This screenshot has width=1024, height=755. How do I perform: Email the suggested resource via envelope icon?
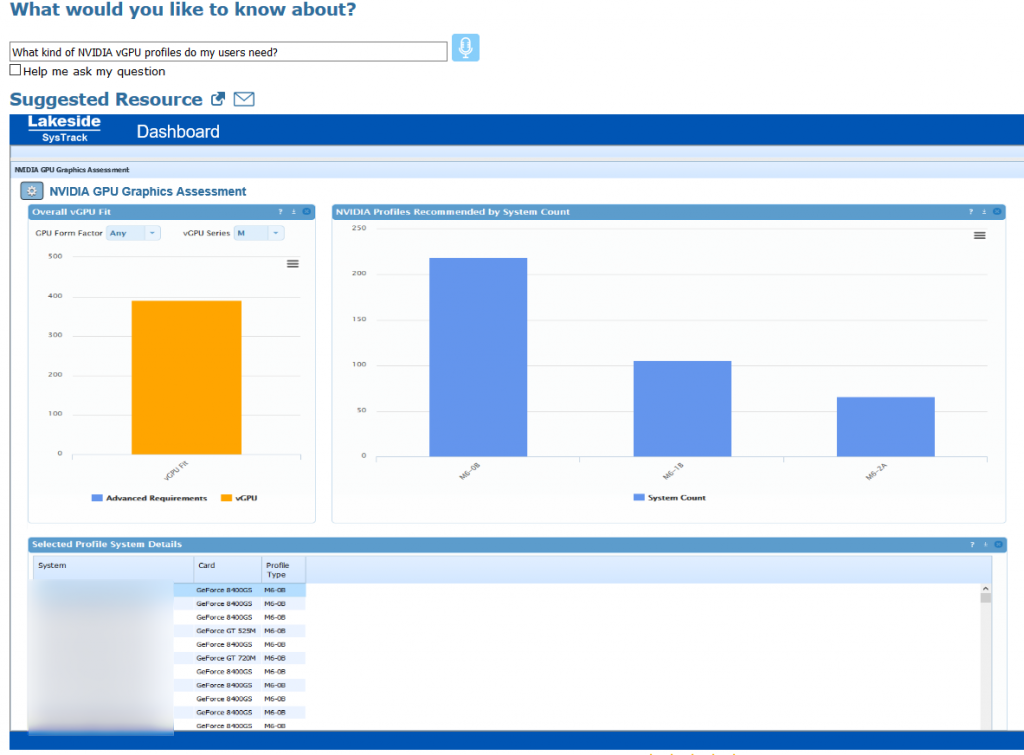[x=244, y=99]
